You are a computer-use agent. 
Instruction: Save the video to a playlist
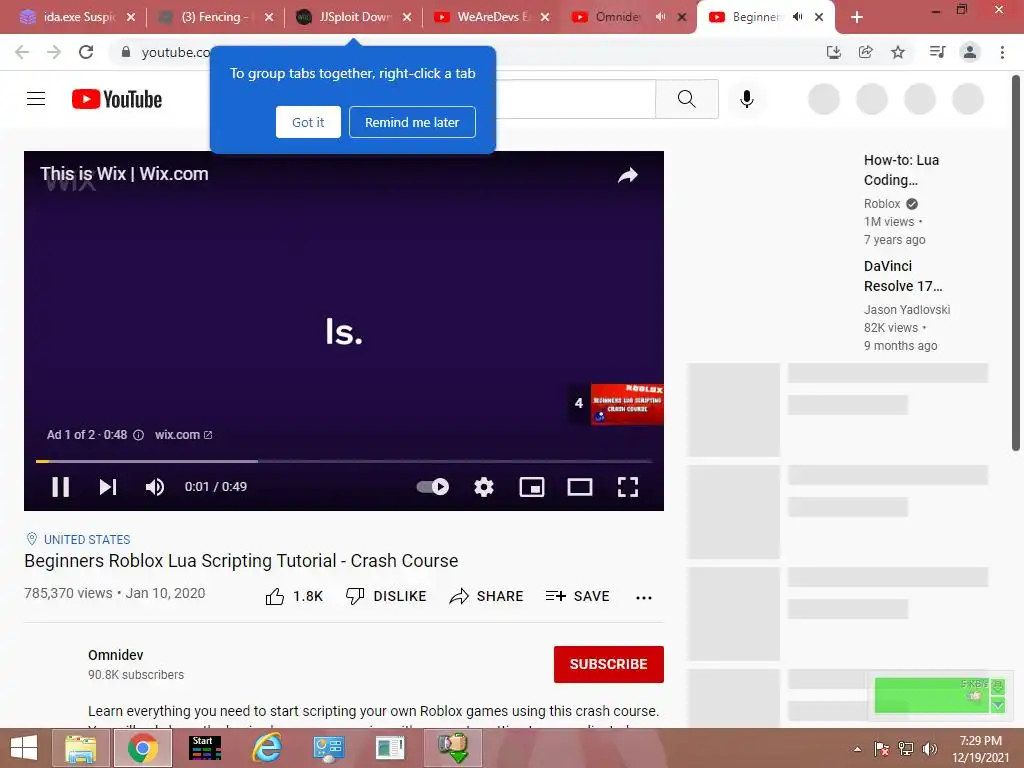coord(578,596)
